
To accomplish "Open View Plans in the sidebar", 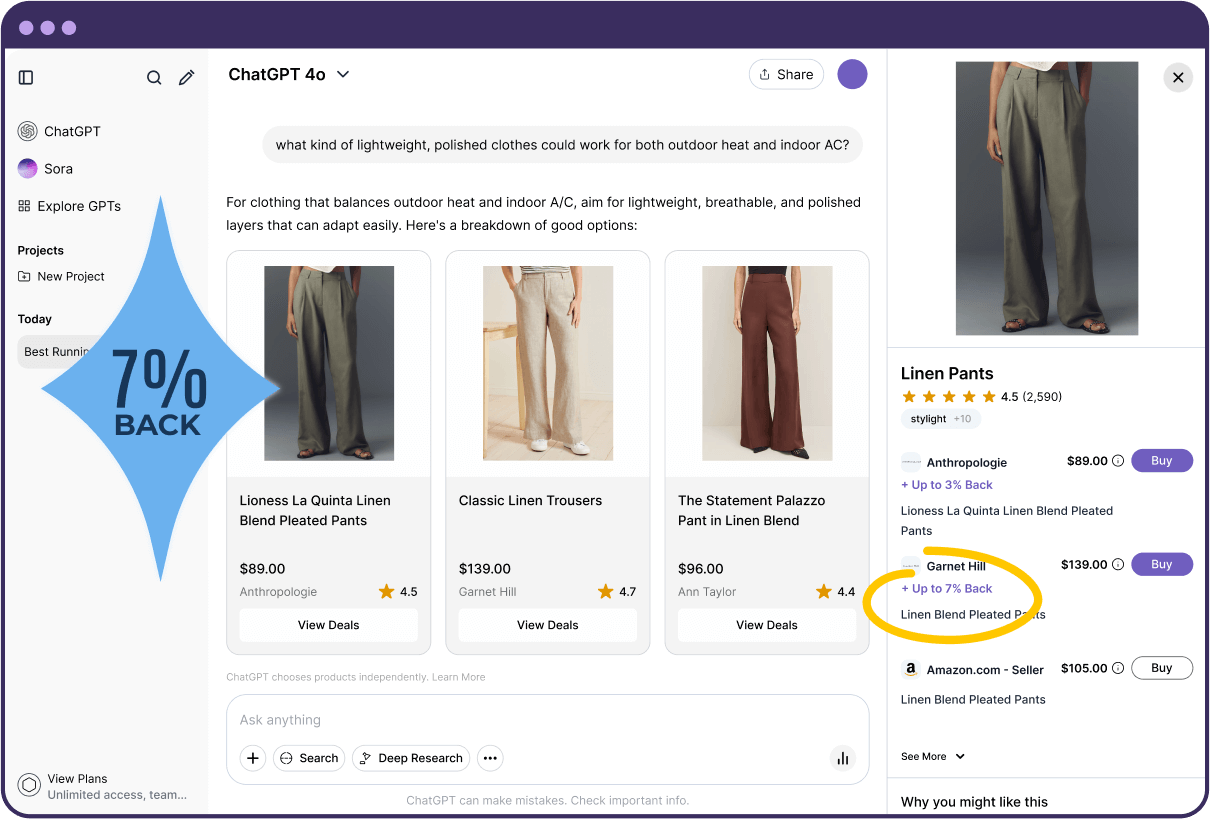I will (102, 786).
